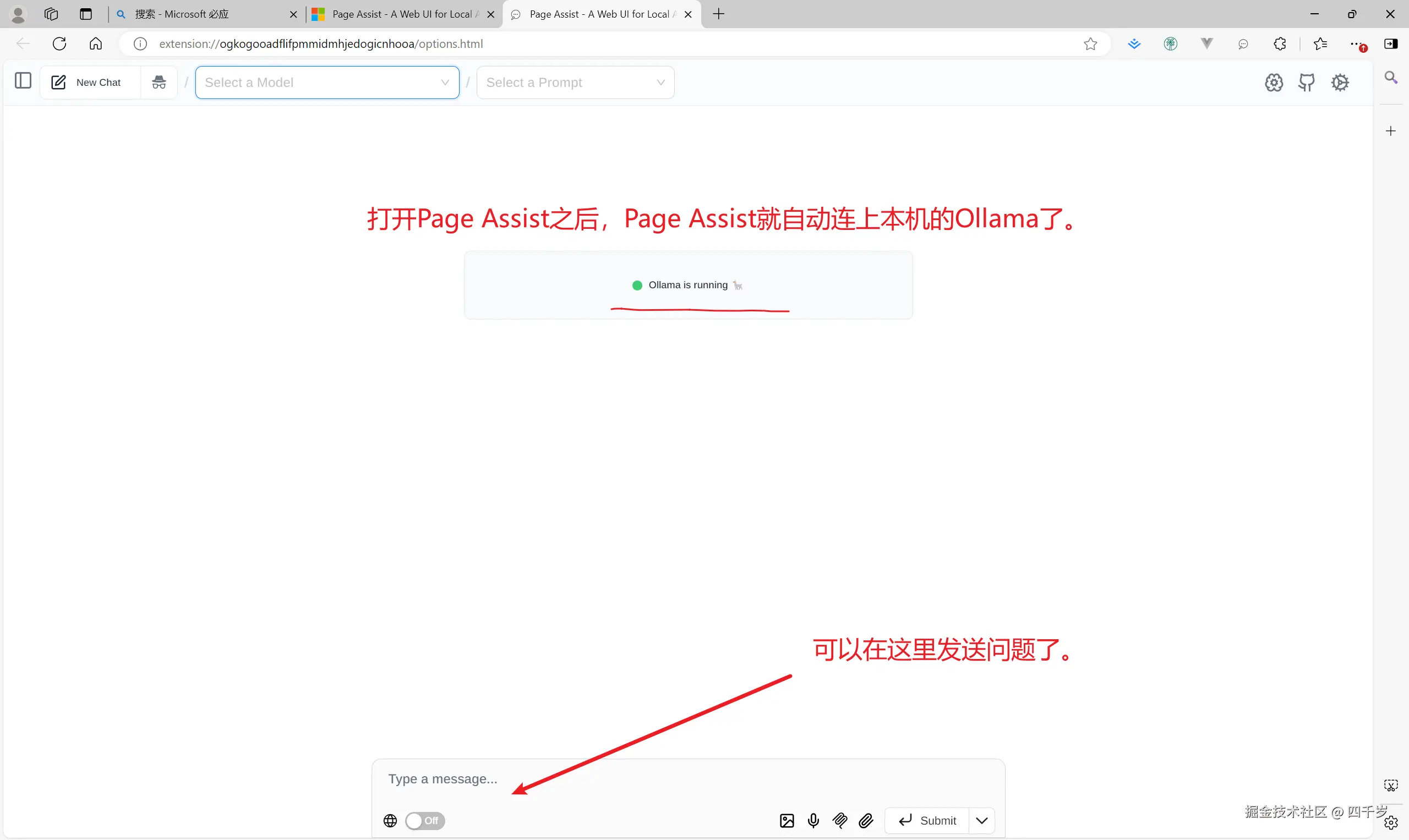Upload an image to the chat

787,820
